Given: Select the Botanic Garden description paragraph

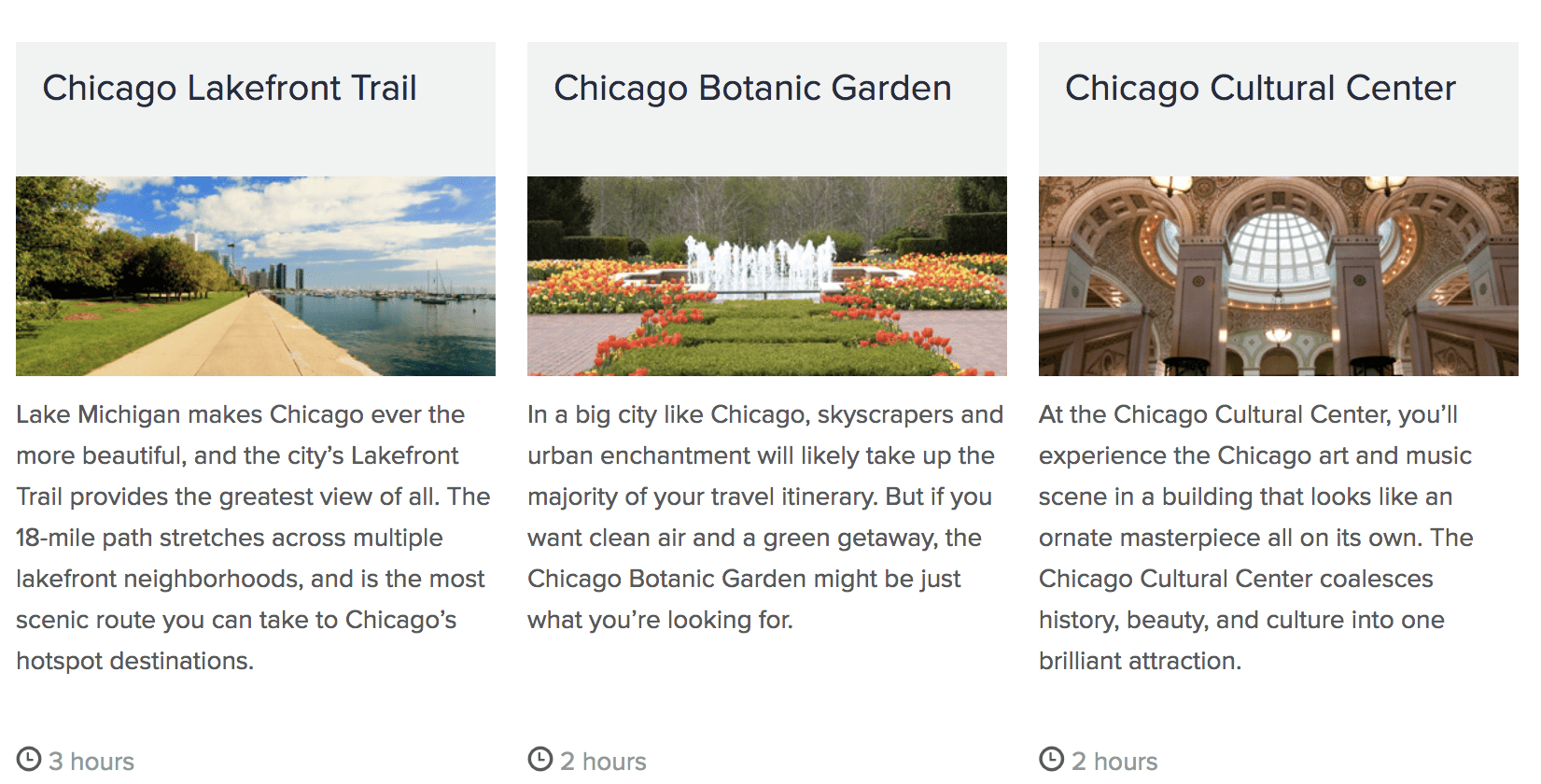Looking at the screenshot, I should 765,517.
